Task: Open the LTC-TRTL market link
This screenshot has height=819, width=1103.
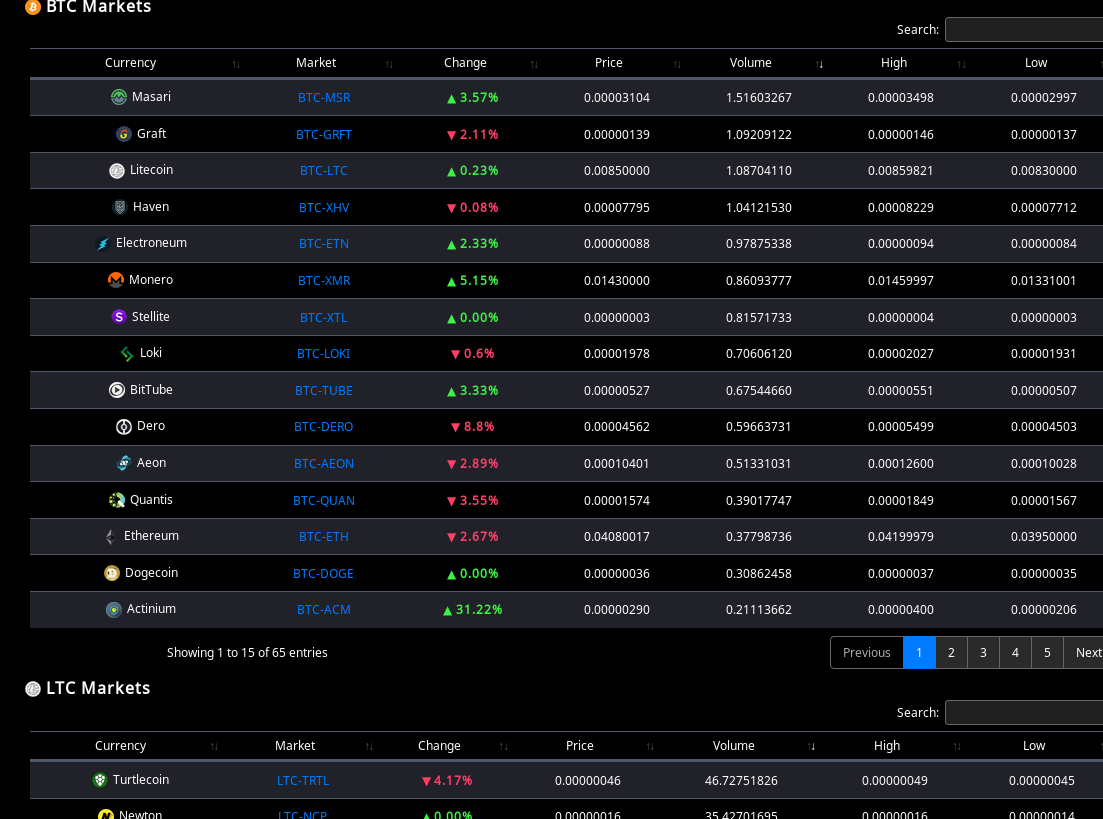Action: point(303,781)
